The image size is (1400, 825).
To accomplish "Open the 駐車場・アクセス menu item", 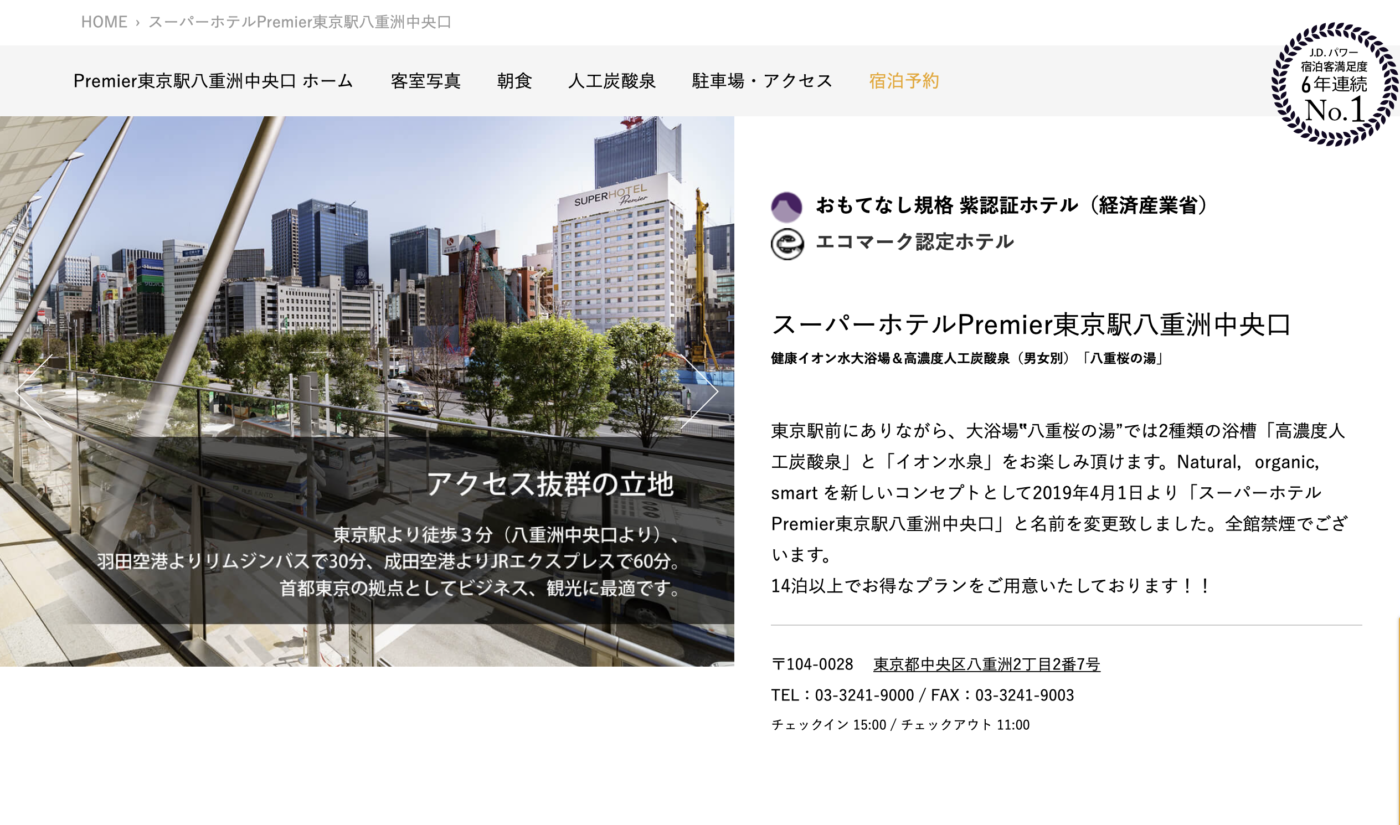I will pyautogui.click(x=762, y=81).
